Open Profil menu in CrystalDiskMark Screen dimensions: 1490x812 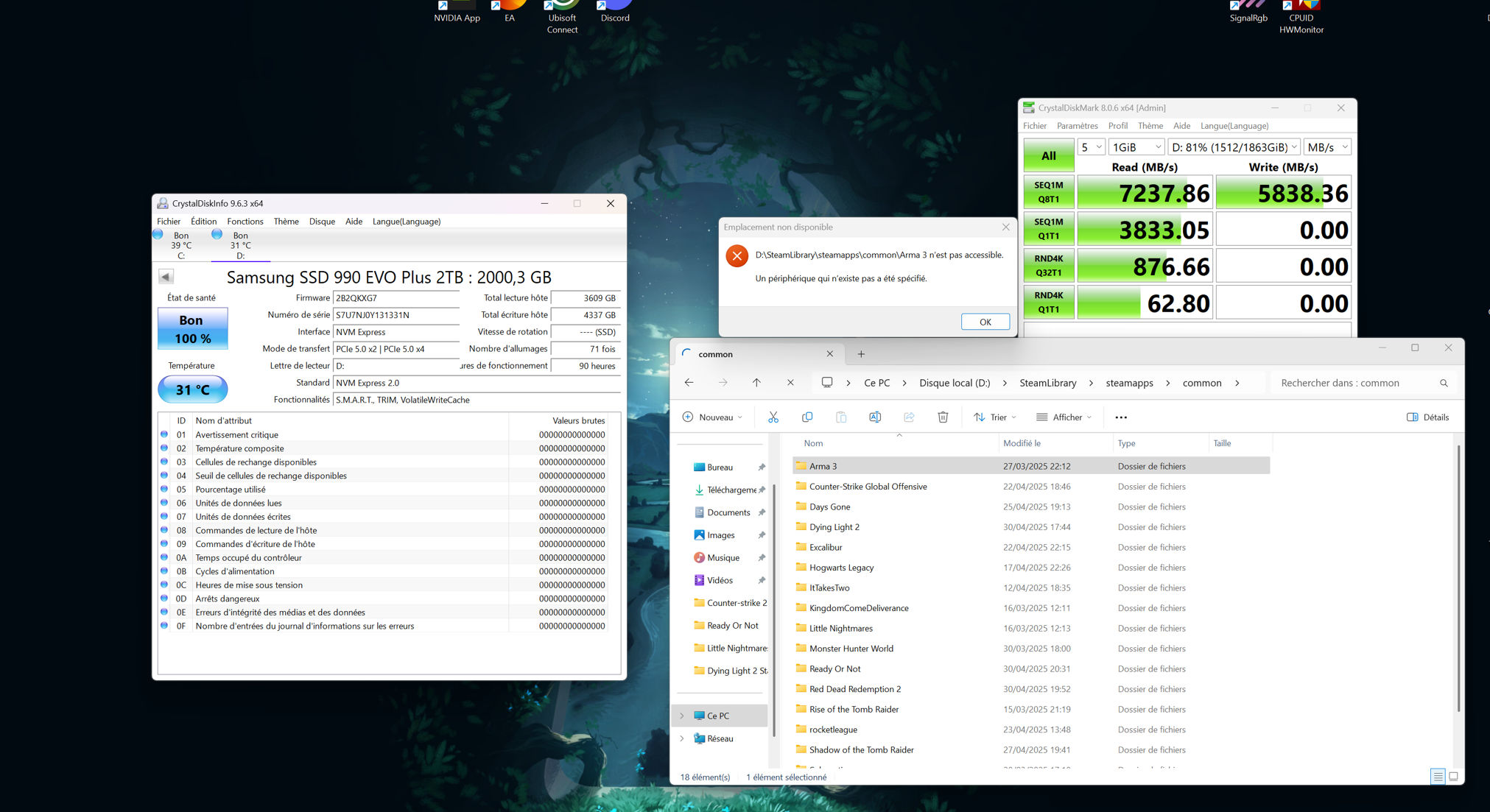1117,126
